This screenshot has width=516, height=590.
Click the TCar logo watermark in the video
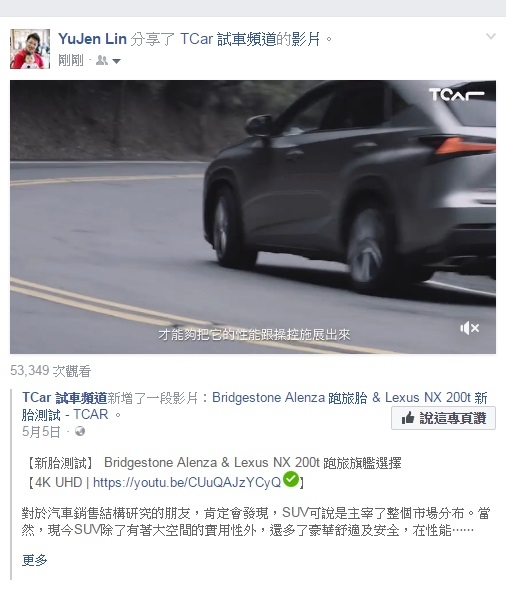(x=456, y=95)
